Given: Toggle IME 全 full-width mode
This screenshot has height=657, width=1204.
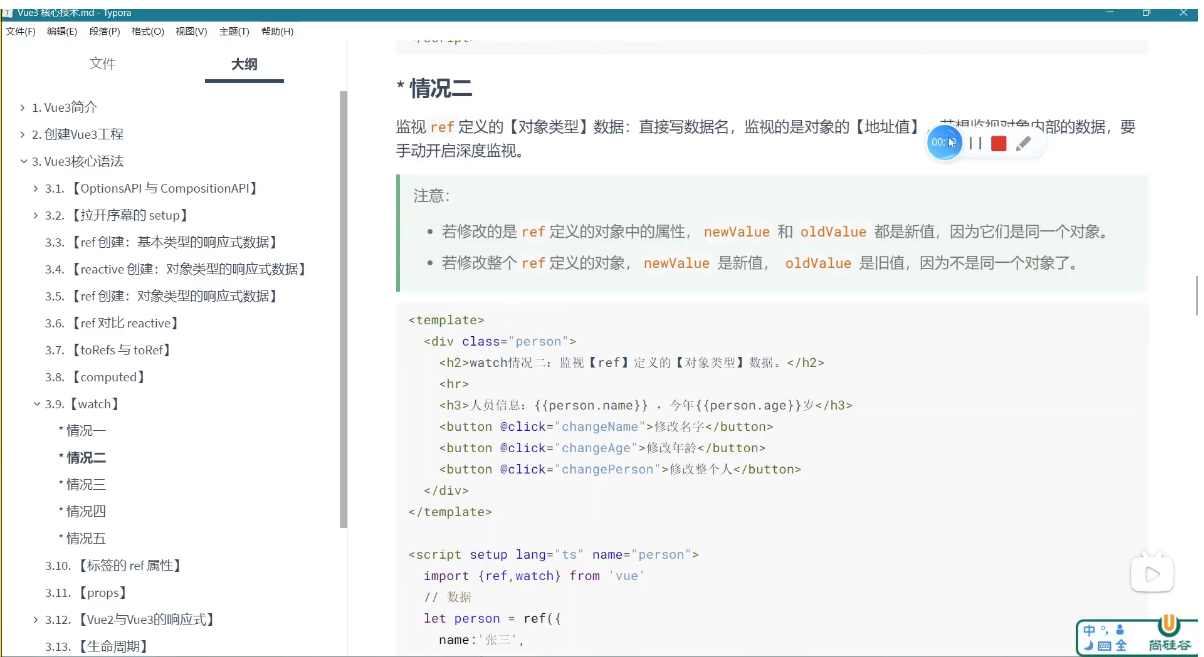Looking at the screenshot, I should [1121, 646].
